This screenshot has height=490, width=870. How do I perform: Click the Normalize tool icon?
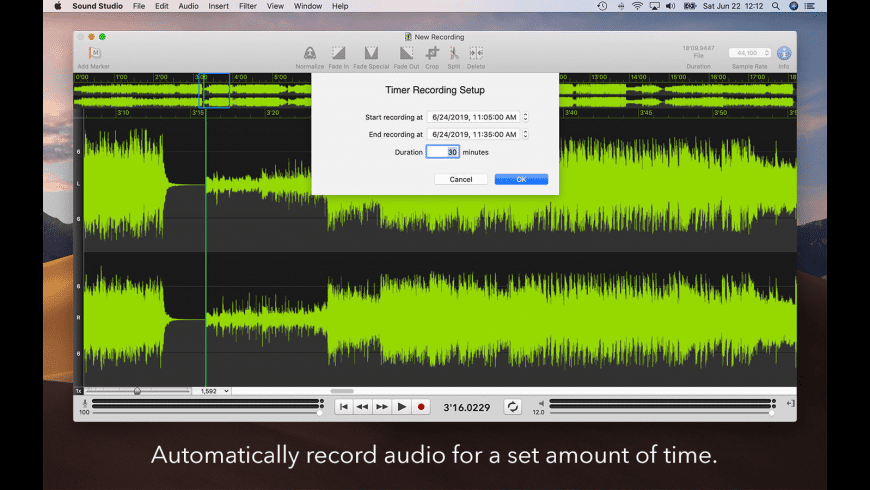click(x=310, y=53)
